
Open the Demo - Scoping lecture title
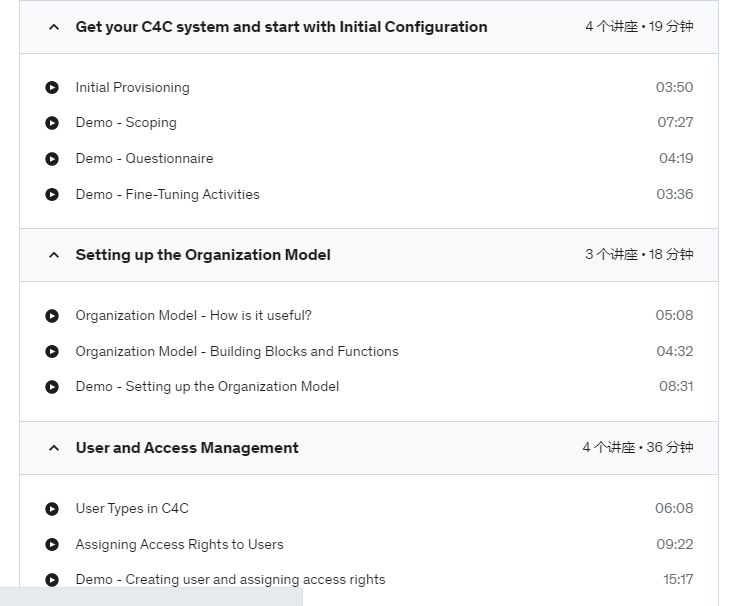126,123
